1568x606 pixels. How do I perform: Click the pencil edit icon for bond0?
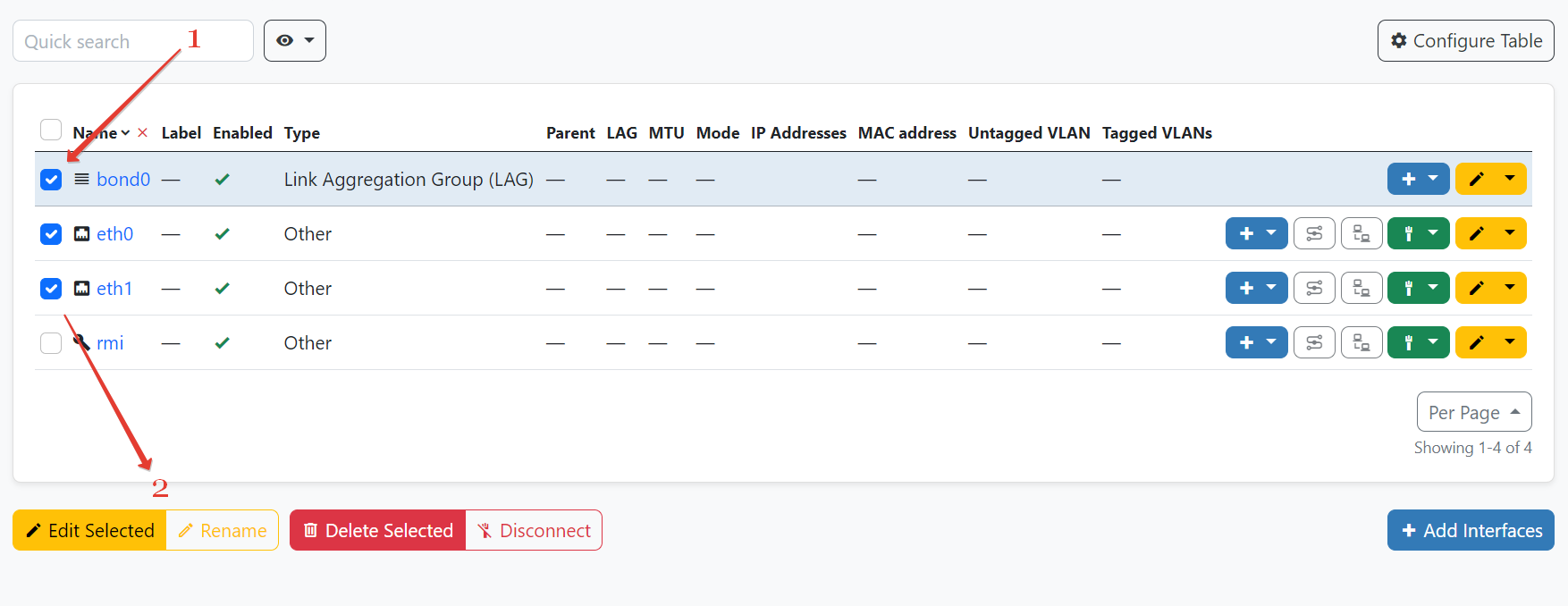[x=1477, y=180]
